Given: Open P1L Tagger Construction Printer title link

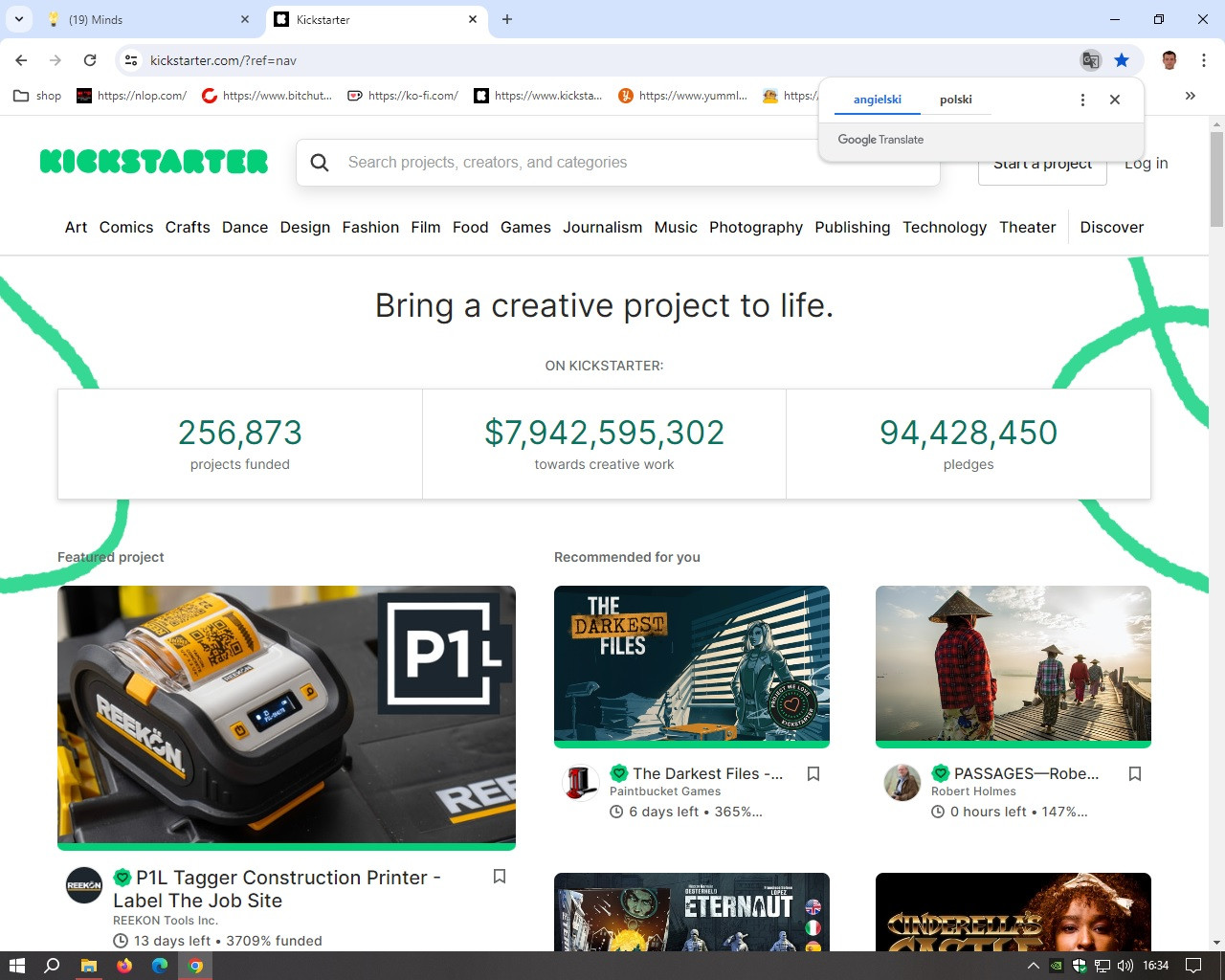Looking at the screenshot, I should (x=278, y=889).
